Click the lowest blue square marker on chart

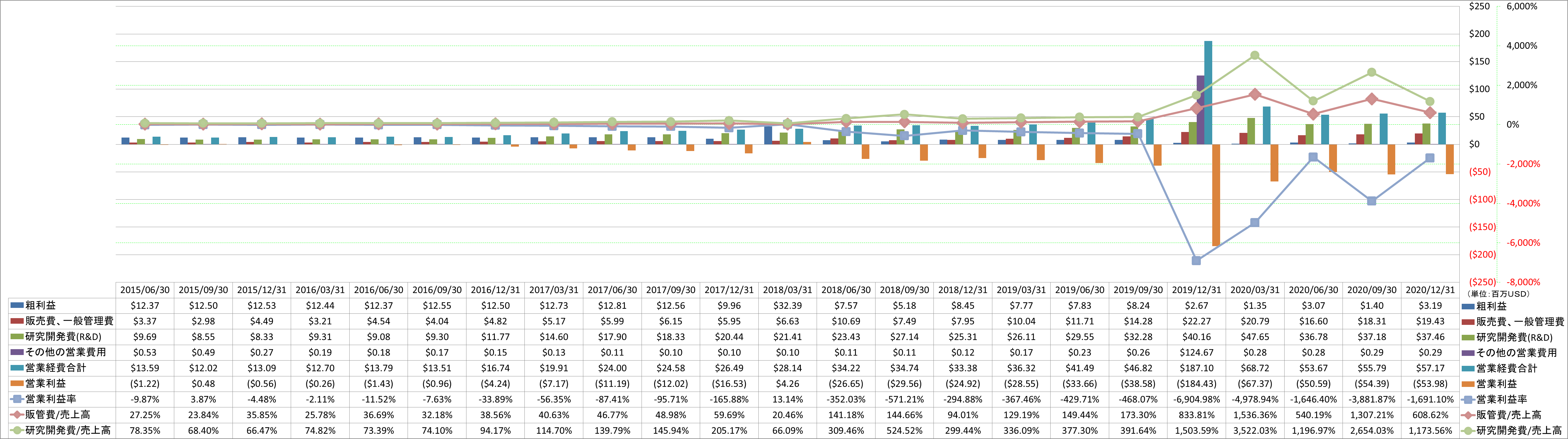click(x=1196, y=261)
